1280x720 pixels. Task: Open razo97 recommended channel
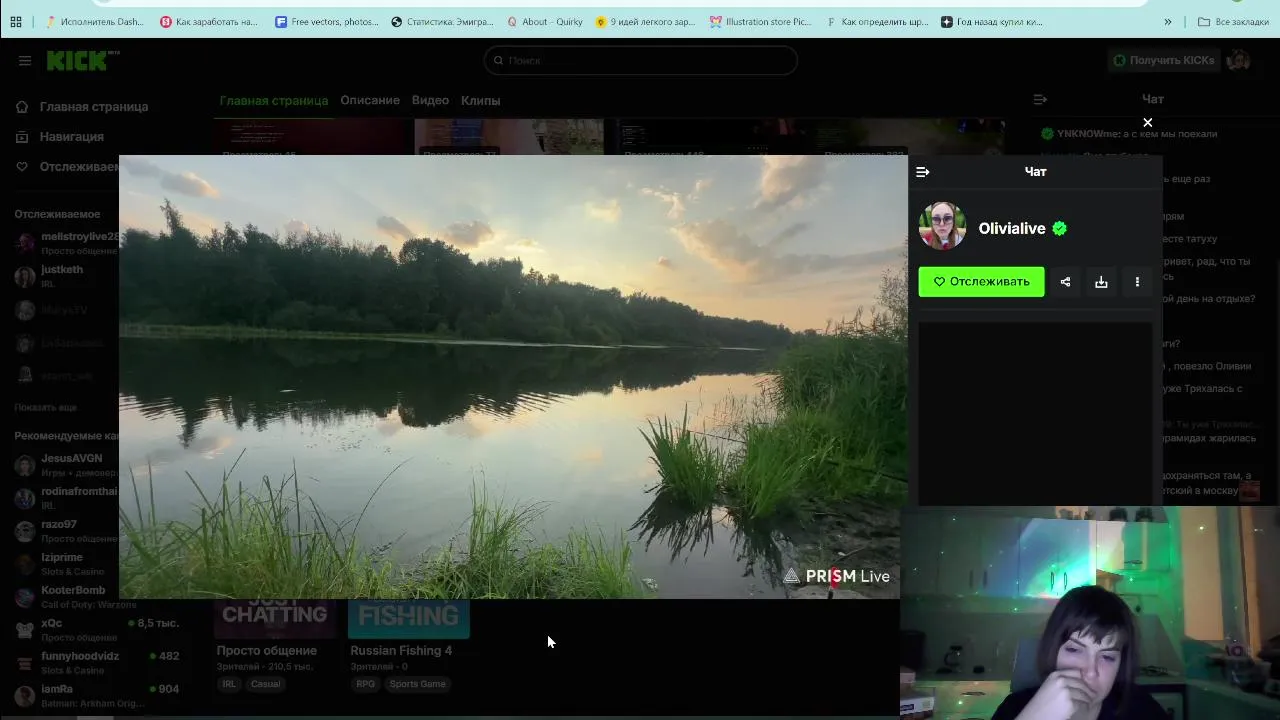[67, 531]
